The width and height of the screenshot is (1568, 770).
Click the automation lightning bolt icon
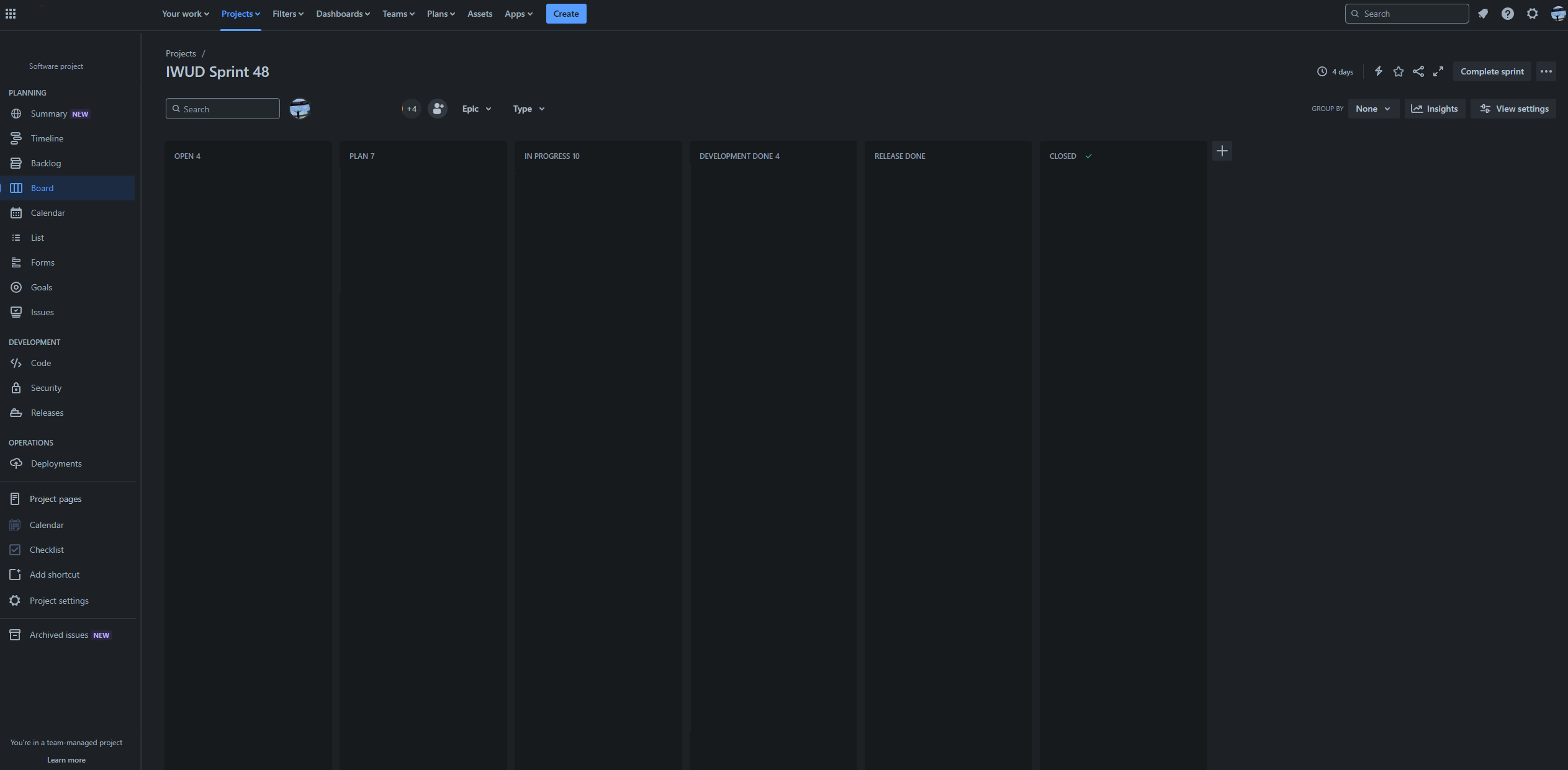(x=1378, y=71)
